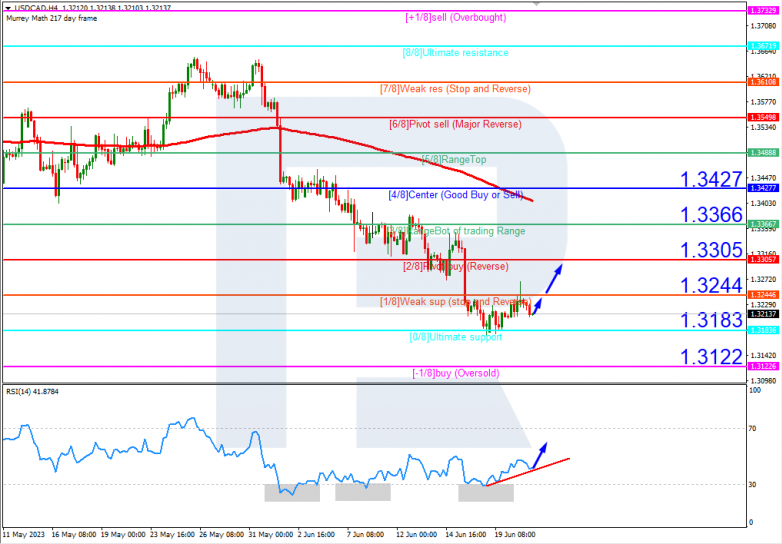Screen dimensions: 782x544
Task: Click the 26 May 08:00 time label
Action: click(x=222, y=535)
